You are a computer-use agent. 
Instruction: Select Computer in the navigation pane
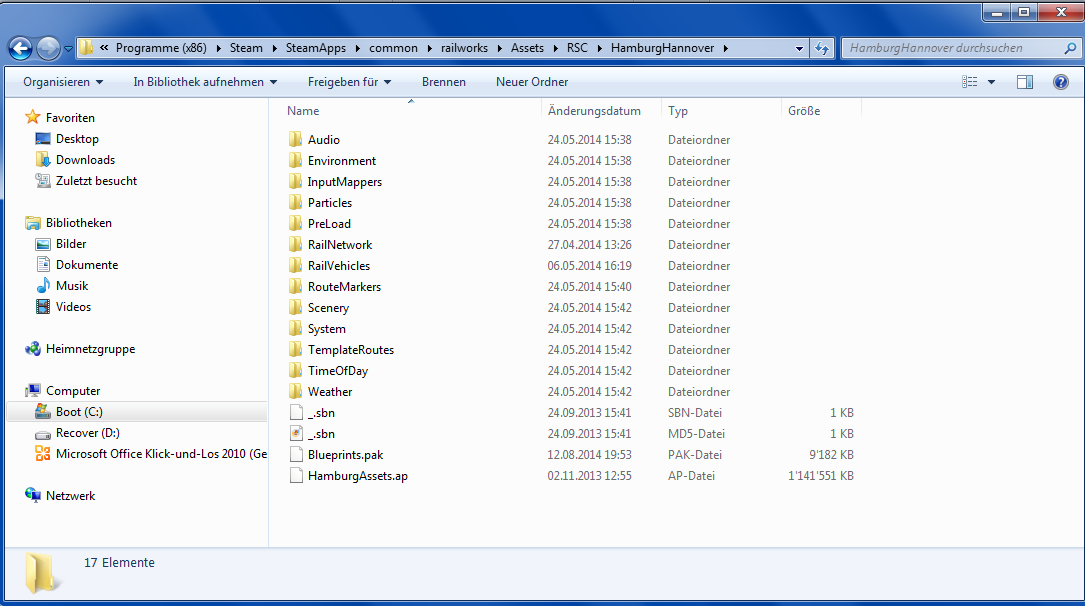coord(73,391)
